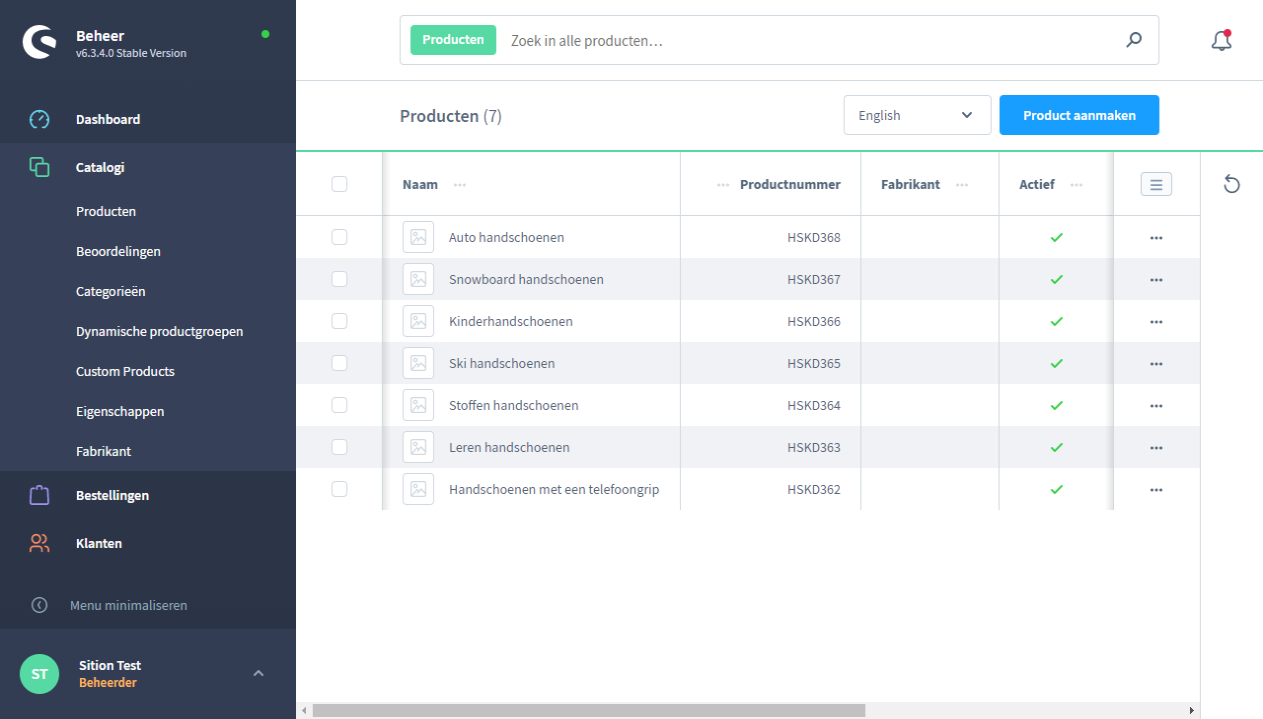Go to Fabrikant menu item
Screen dimensions: 1263x719
tap(103, 451)
